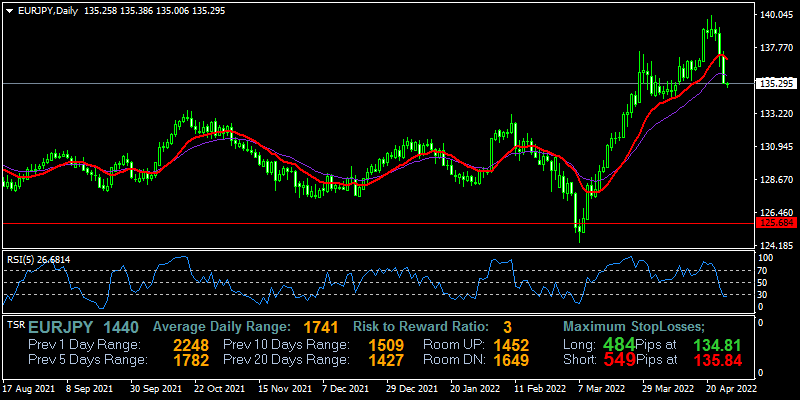Image resolution: width=800 pixels, height=400 pixels.
Task: Click the red horizontal line at 125.684
Action: (x=378, y=223)
